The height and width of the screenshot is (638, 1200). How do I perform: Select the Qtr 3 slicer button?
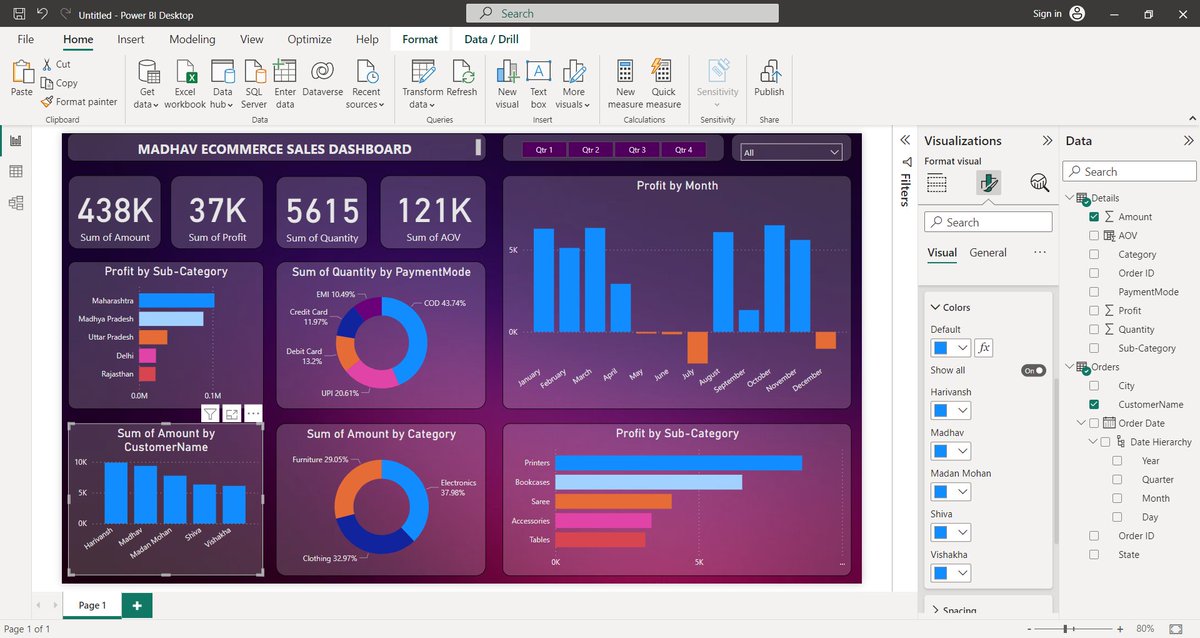pos(637,150)
